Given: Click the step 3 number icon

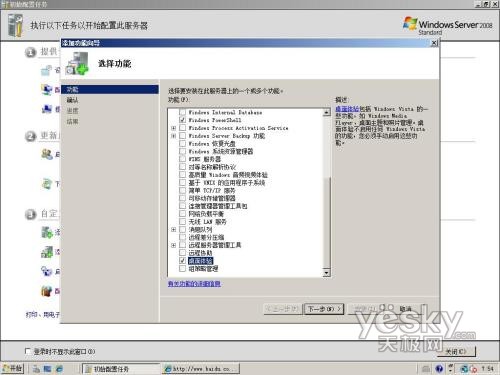Looking at the screenshot, I should 30,214.
